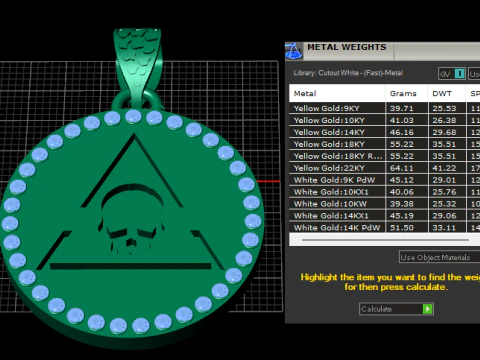
Task: Click the 39.71 grams value
Action: [402, 108]
